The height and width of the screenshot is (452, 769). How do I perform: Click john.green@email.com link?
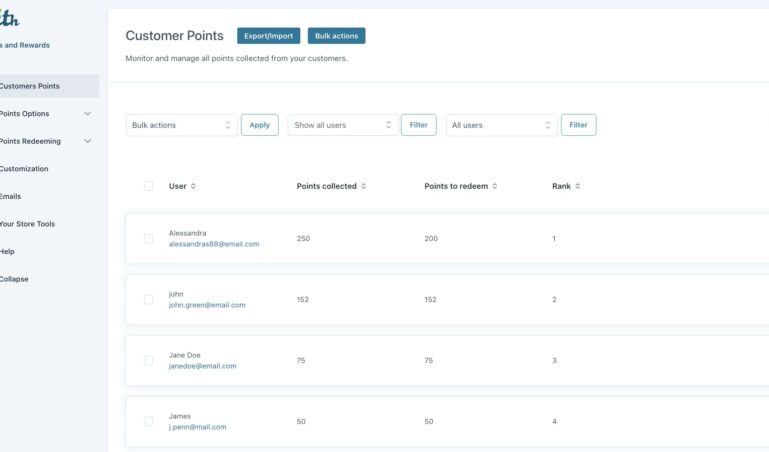pyautogui.click(x=207, y=305)
